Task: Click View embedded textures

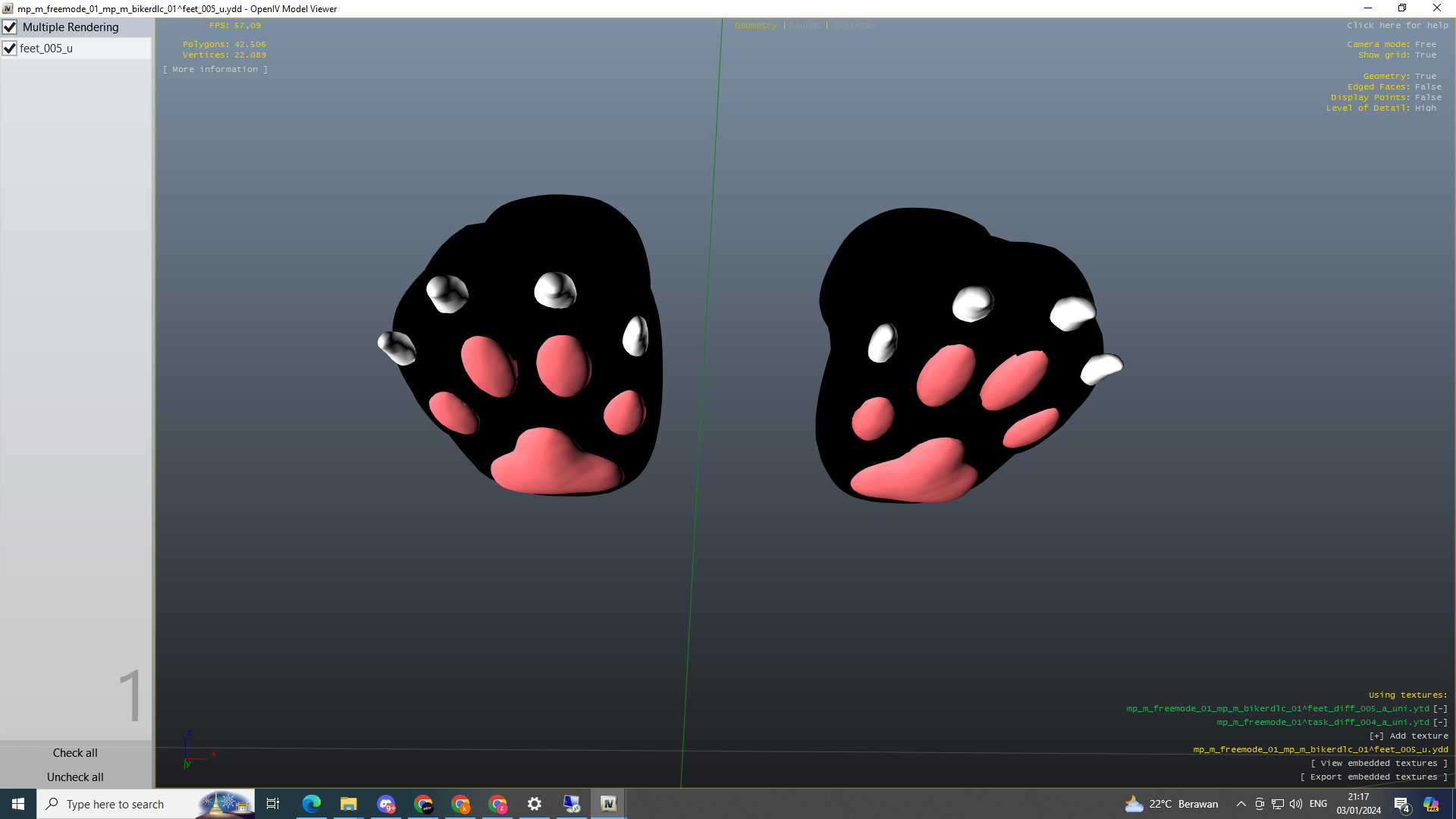Action: click(1379, 764)
